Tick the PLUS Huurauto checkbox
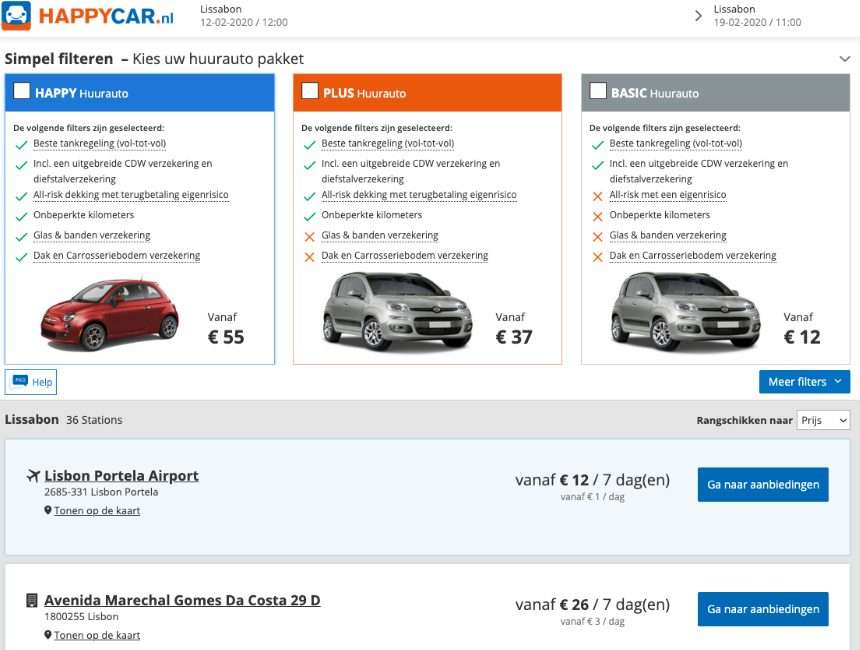860x650 pixels. pos(310,91)
